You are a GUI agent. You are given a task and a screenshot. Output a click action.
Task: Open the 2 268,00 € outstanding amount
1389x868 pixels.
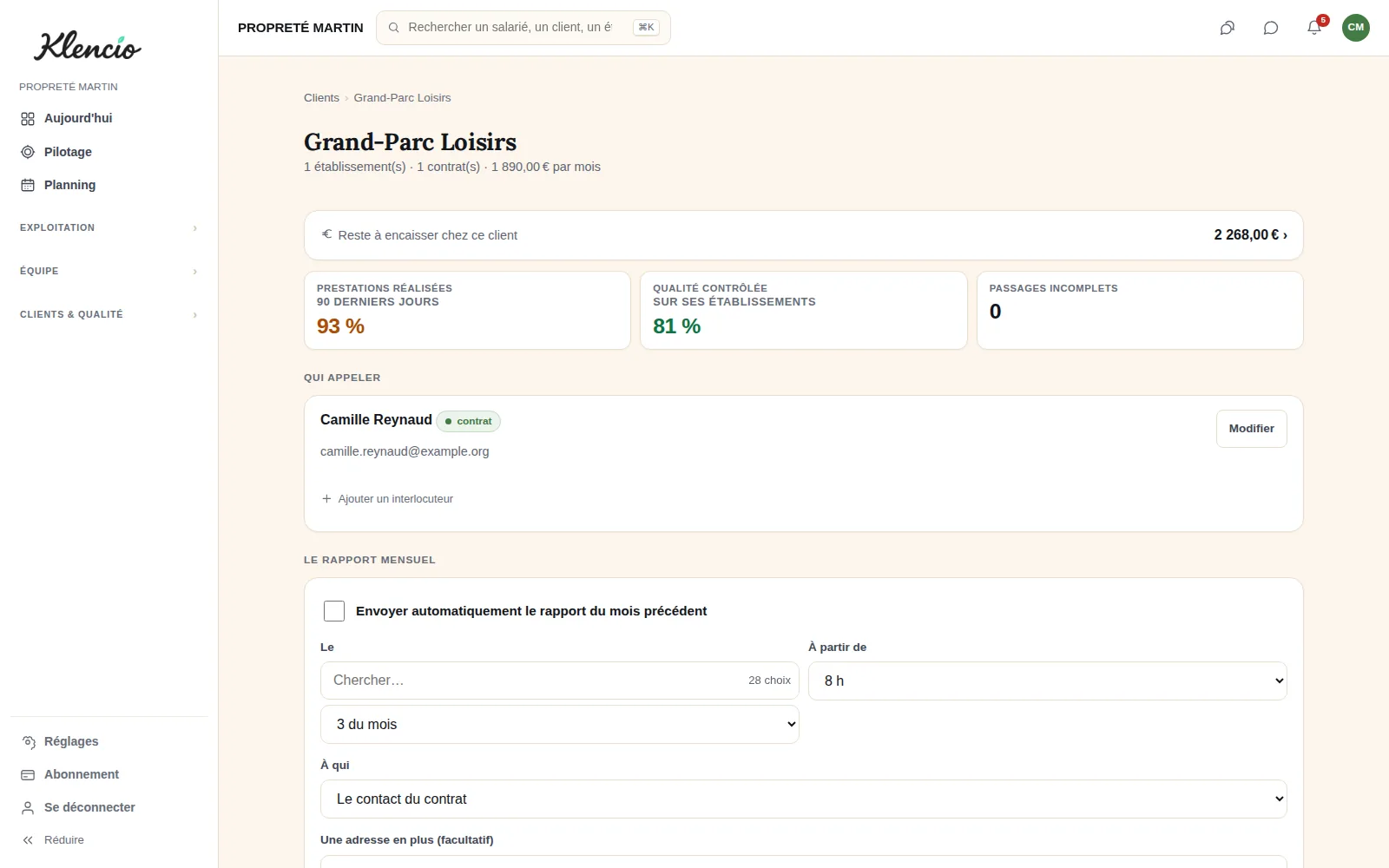click(1250, 235)
